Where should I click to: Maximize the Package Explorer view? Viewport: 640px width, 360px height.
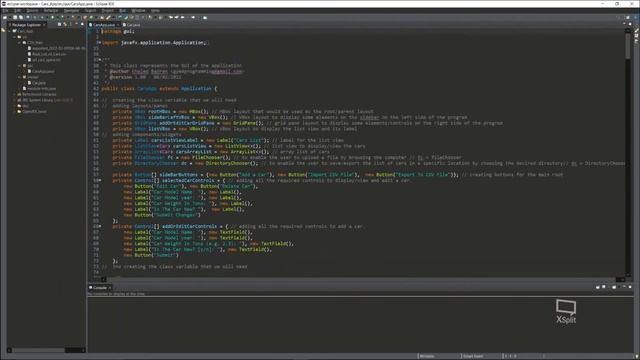pyautogui.click(x=82, y=24)
